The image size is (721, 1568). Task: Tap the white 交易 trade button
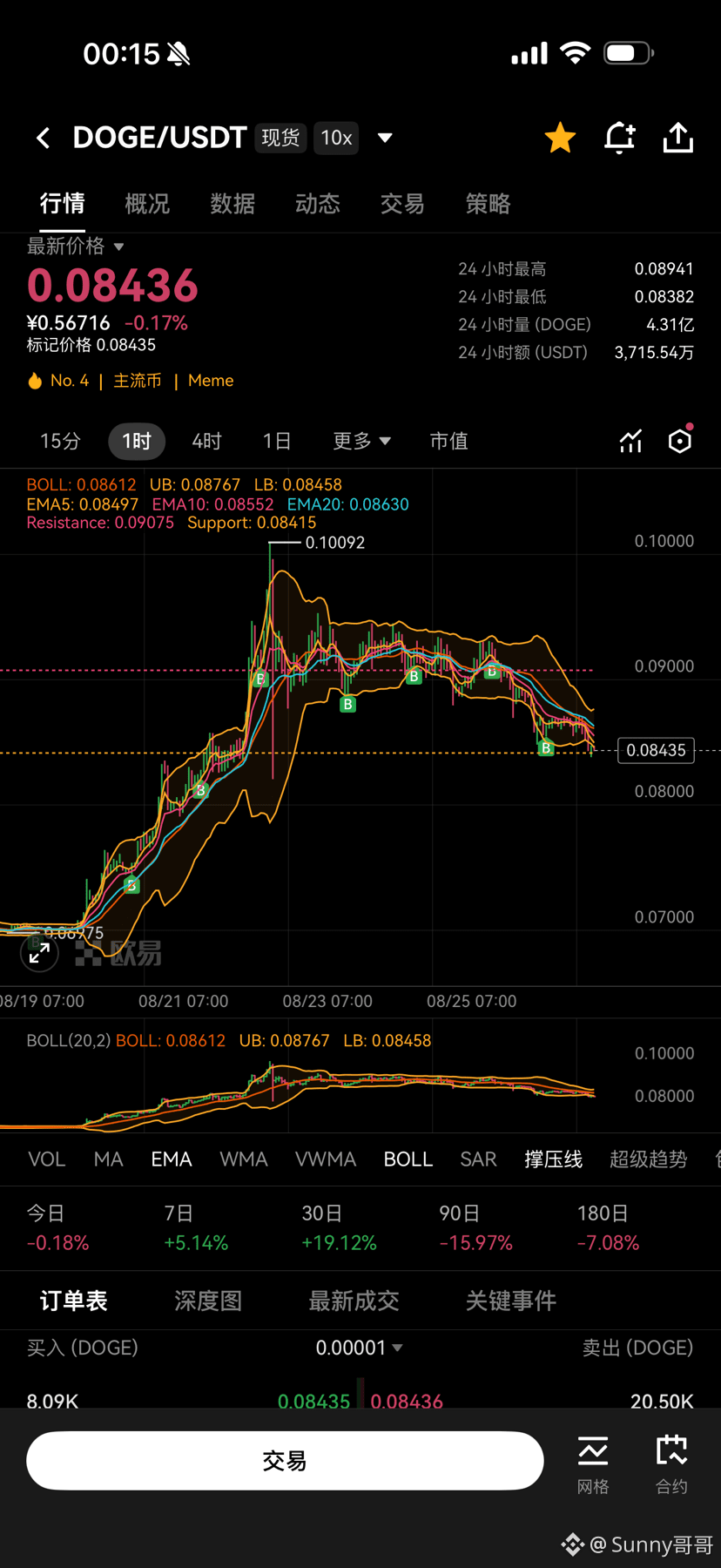tap(285, 1461)
